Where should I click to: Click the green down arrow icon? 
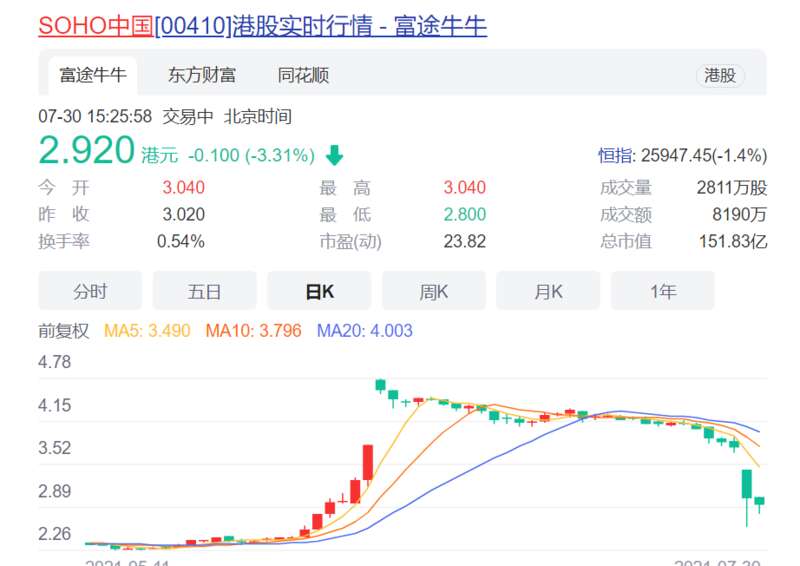tap(334, 155)
